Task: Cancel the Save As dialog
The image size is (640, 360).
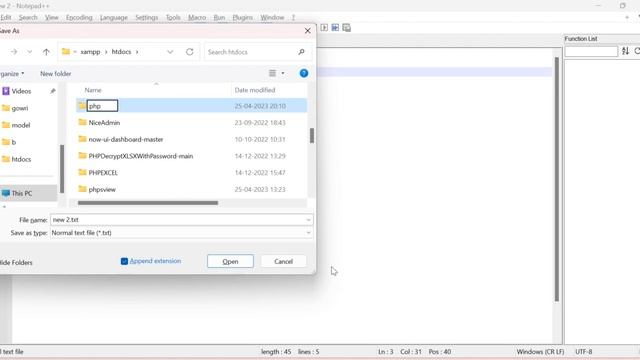Action: (283, 261)
